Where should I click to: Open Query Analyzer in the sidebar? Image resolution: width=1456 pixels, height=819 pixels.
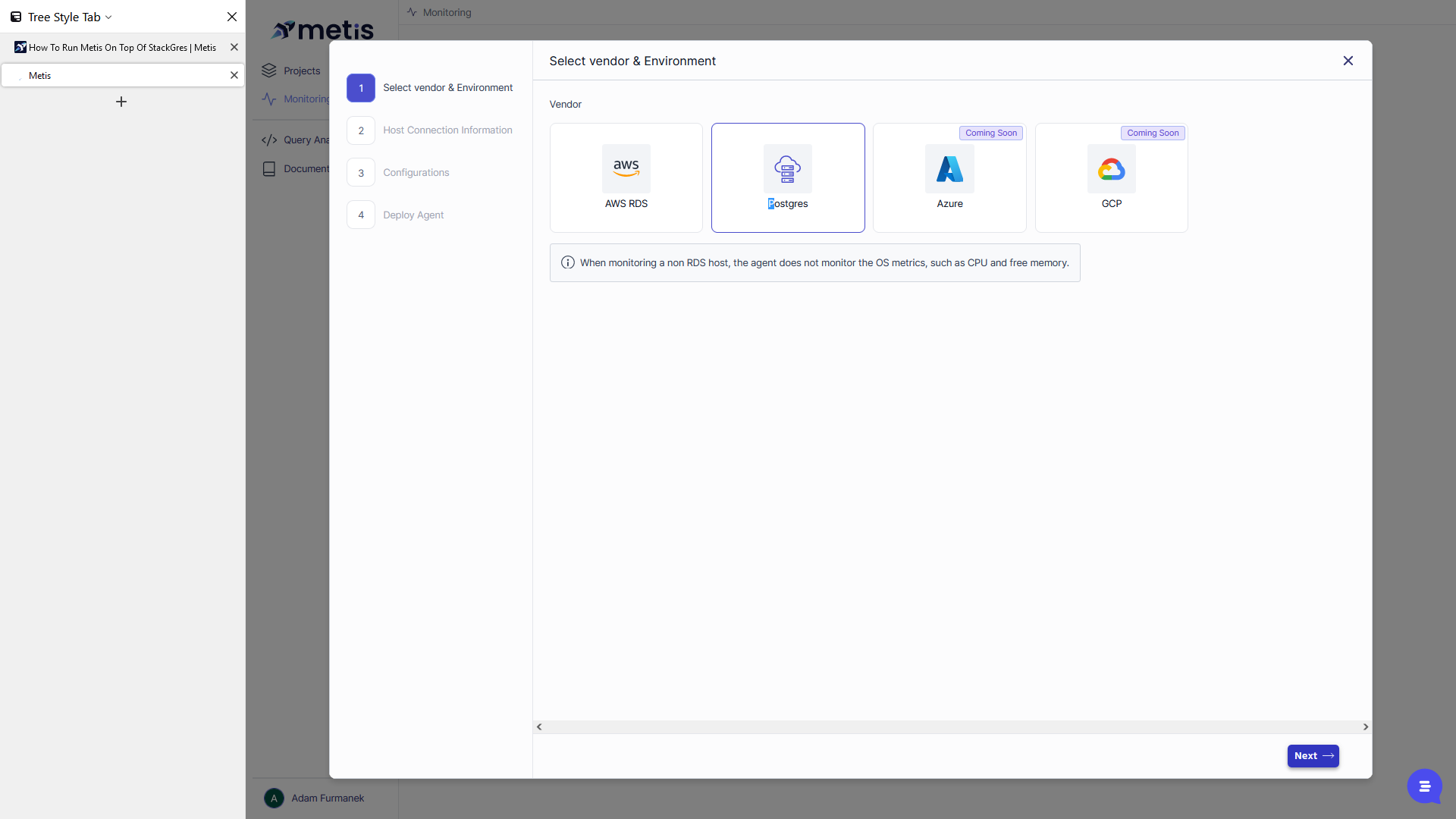tap(296, 140)
